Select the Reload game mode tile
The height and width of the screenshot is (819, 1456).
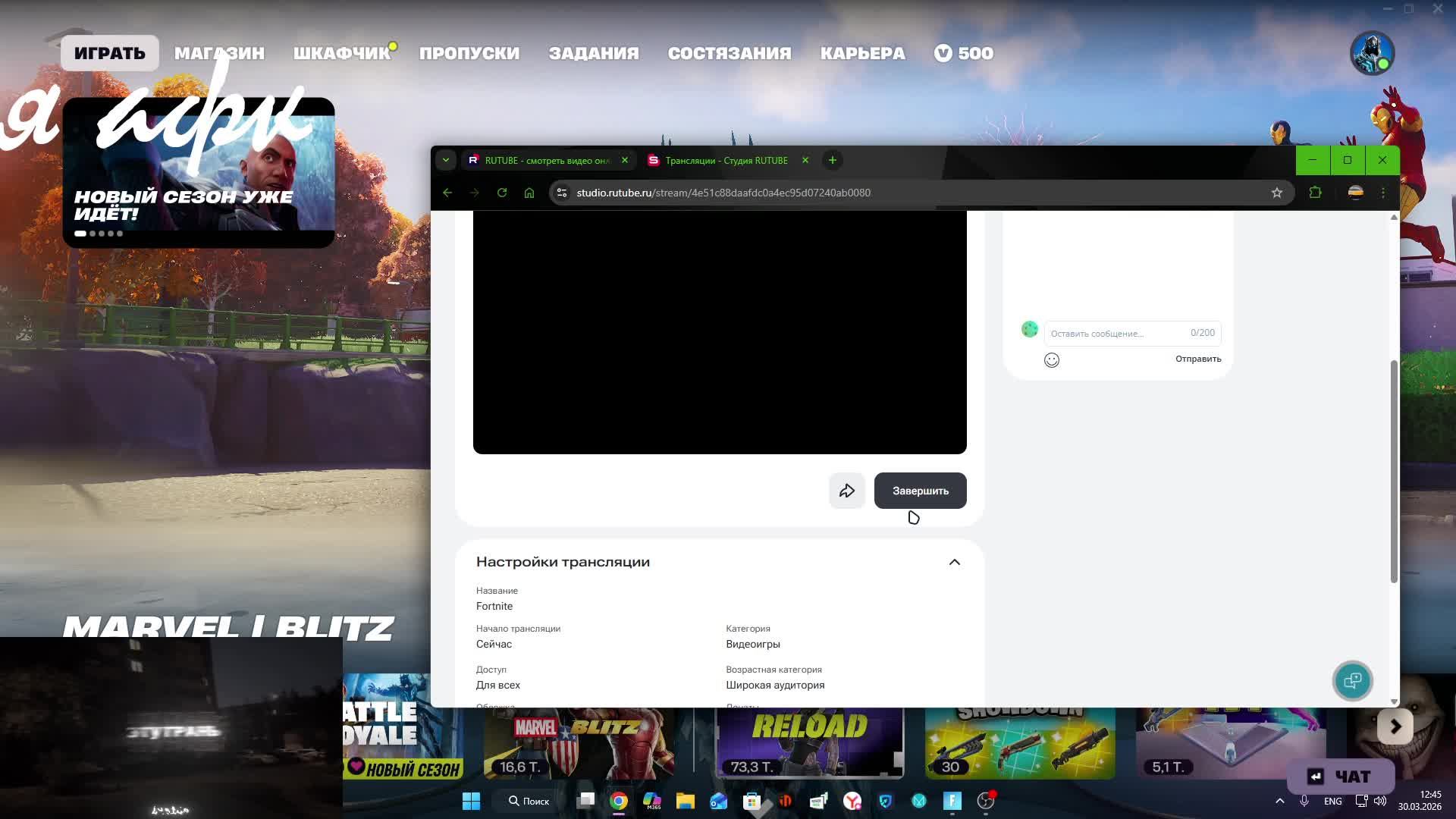point(809,743)
